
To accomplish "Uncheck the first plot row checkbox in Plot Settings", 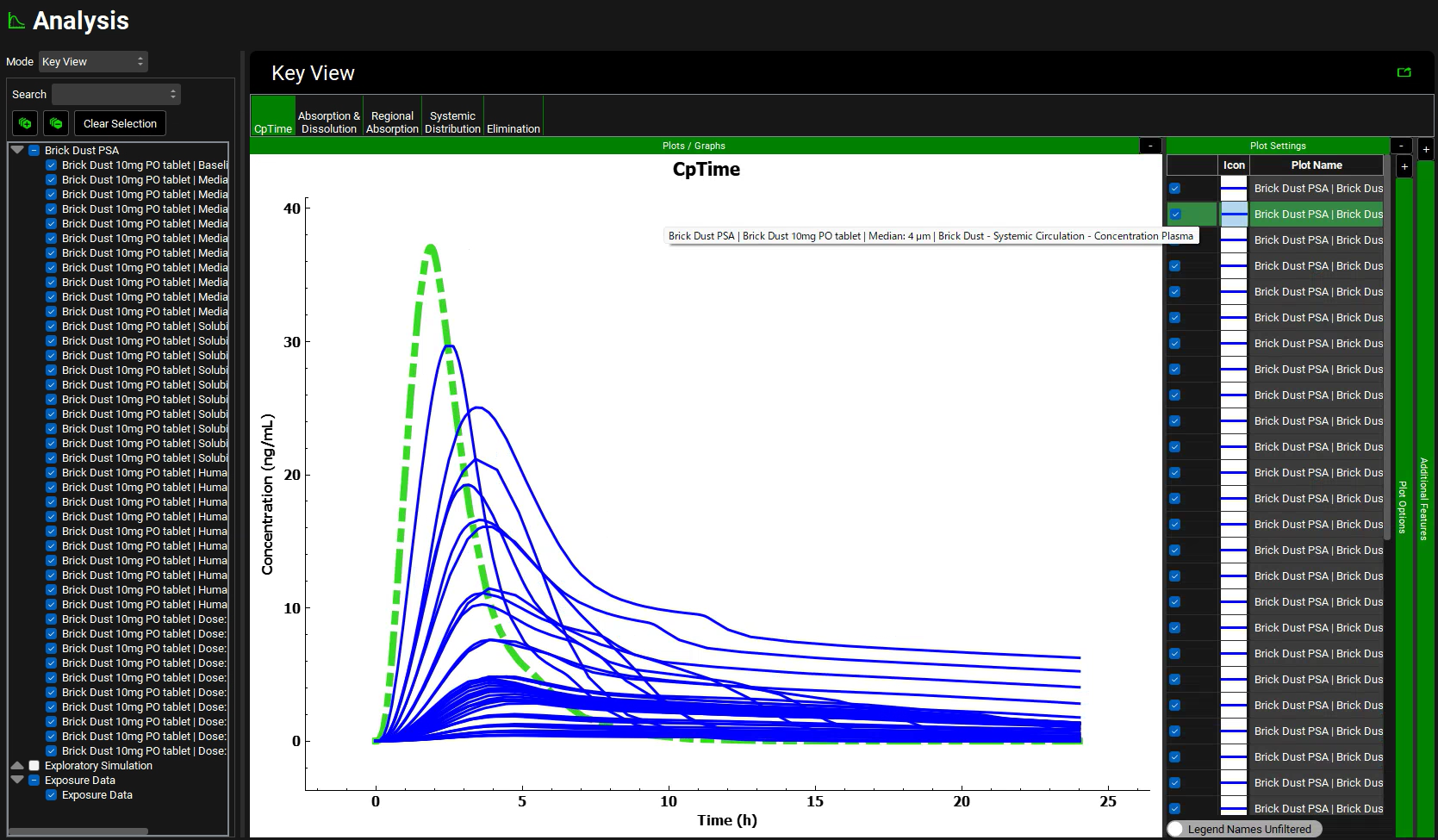I will coord(1175,188).
